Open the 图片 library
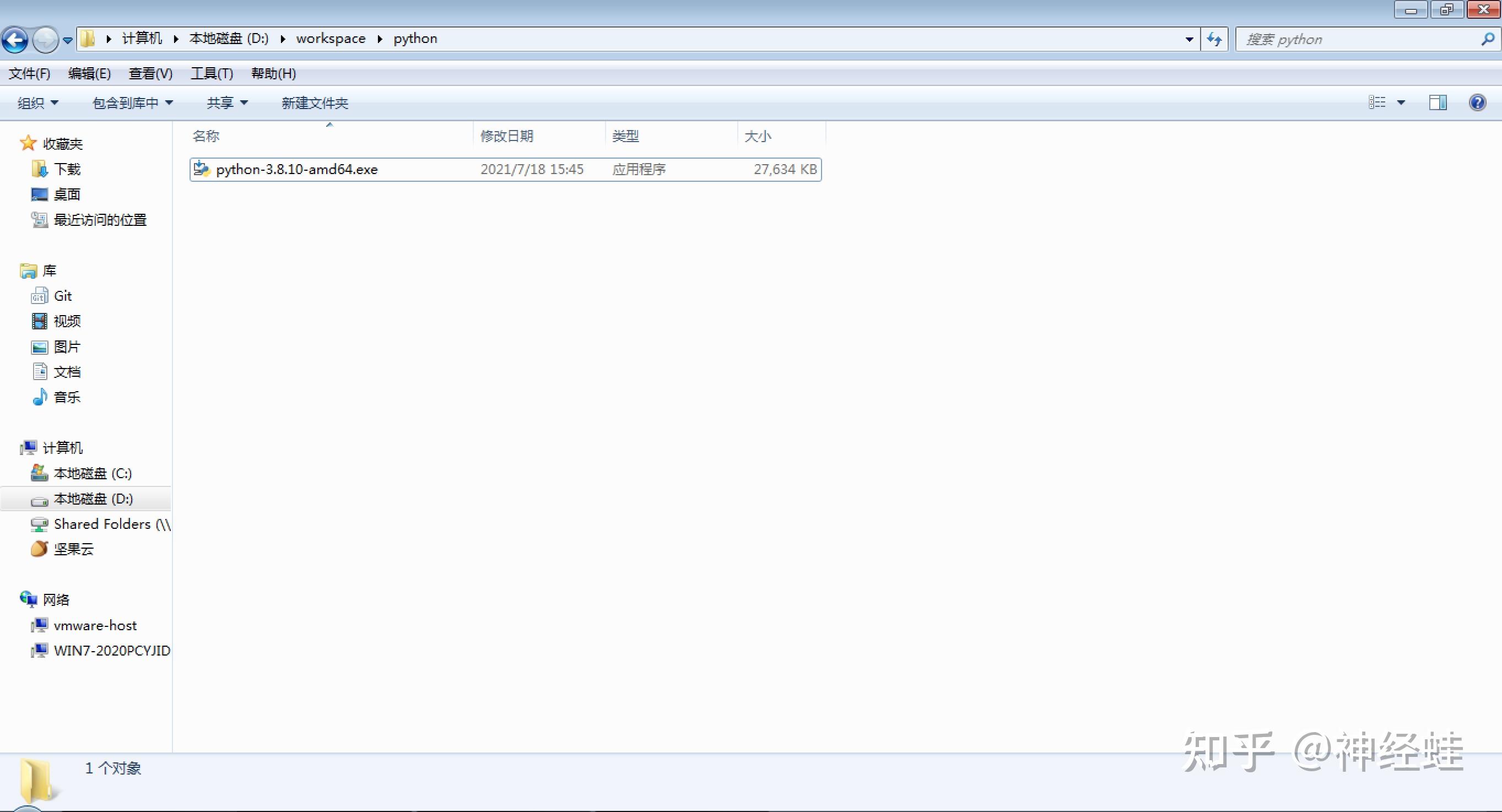 pyautogui.click(x=67, y=347)
